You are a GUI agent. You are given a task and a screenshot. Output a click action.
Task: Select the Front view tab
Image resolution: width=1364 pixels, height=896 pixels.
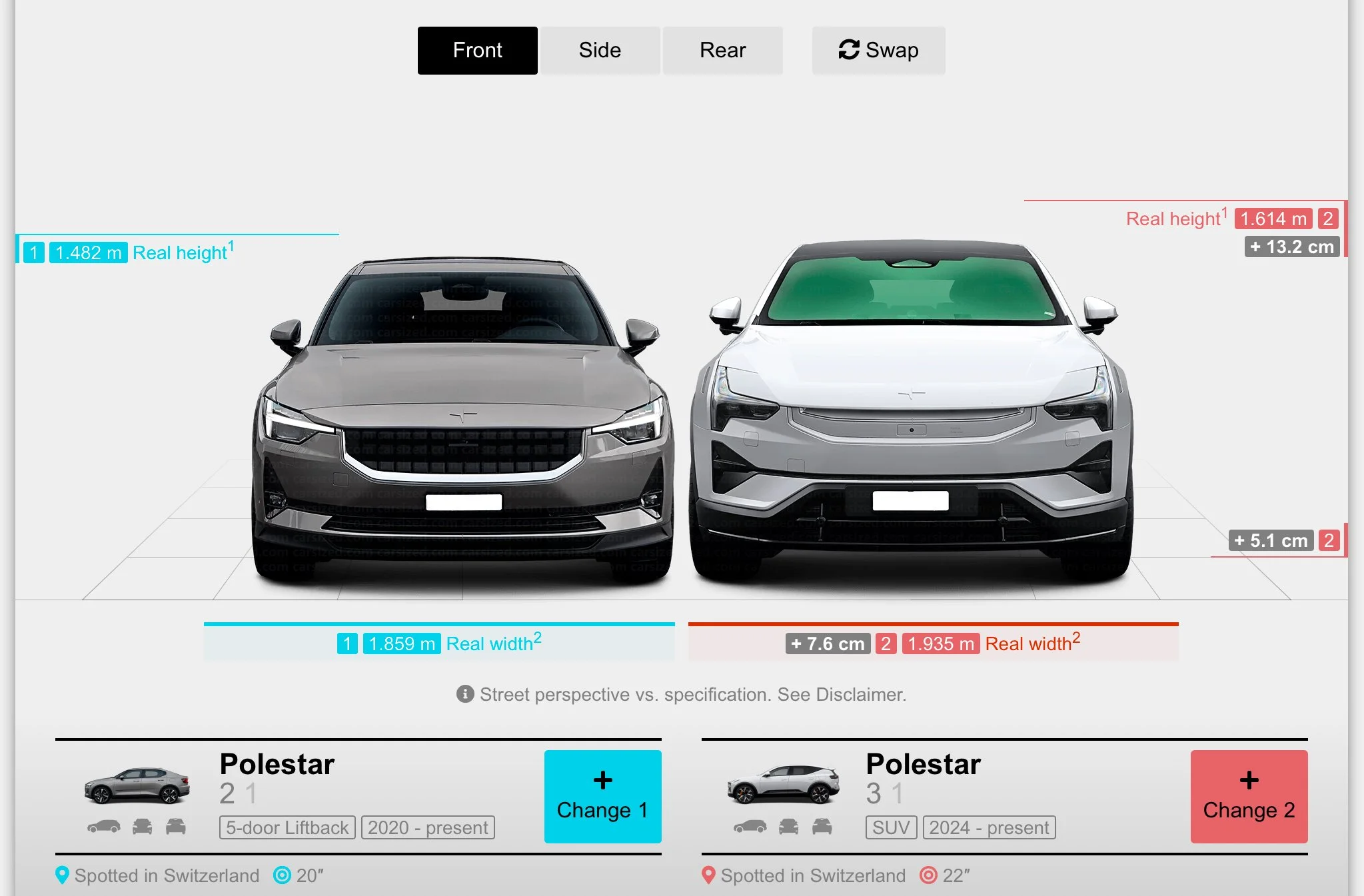477,50
